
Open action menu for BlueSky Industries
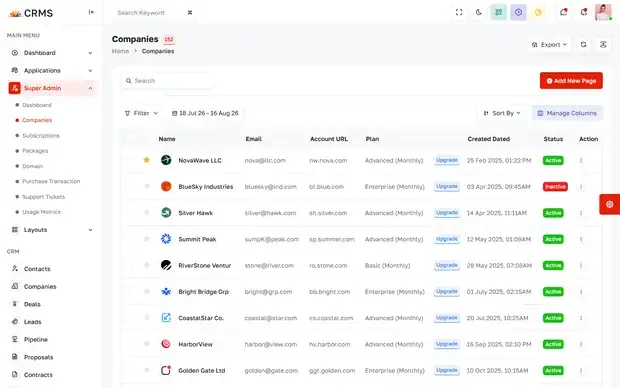581,187
